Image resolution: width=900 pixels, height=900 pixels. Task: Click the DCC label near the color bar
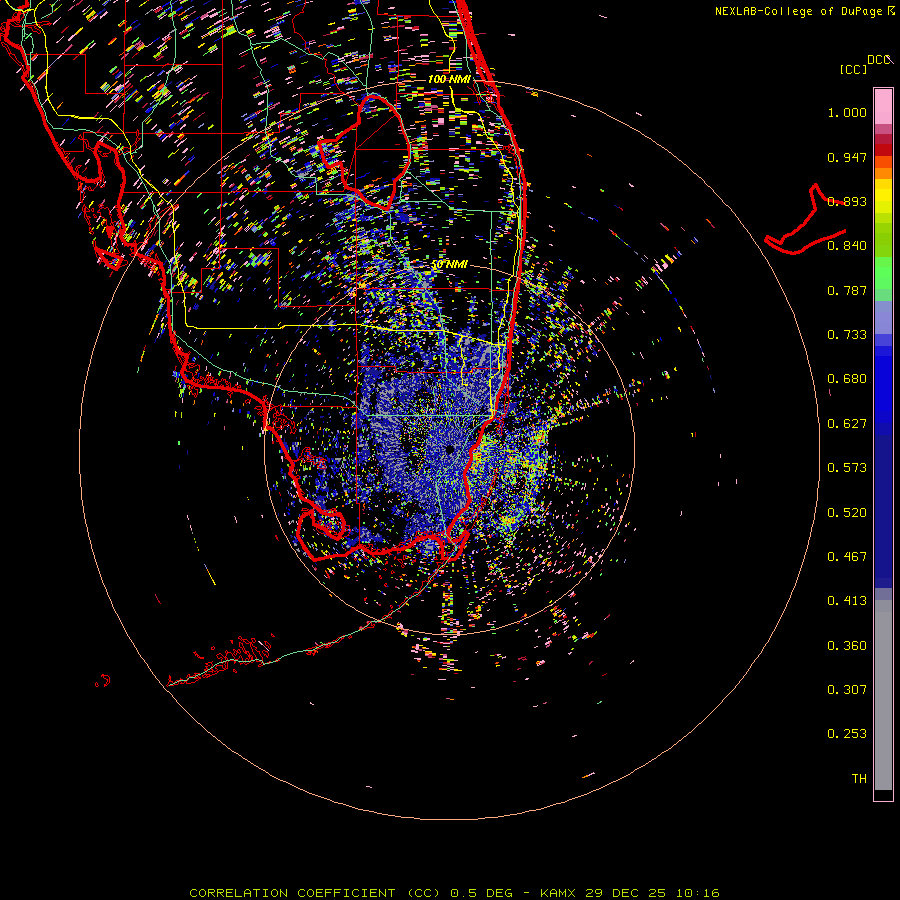point(879,60)
